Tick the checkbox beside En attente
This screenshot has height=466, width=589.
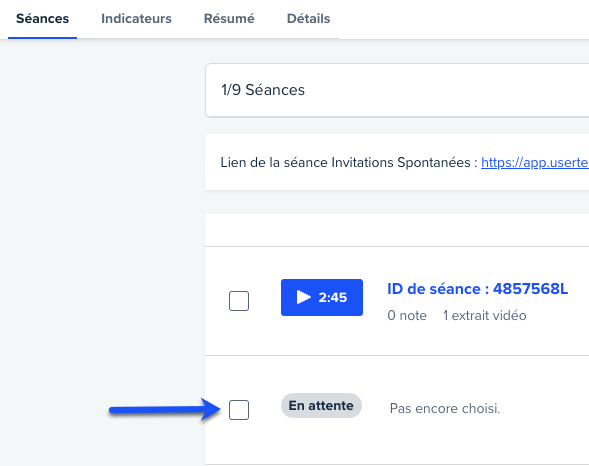[239, 410]
